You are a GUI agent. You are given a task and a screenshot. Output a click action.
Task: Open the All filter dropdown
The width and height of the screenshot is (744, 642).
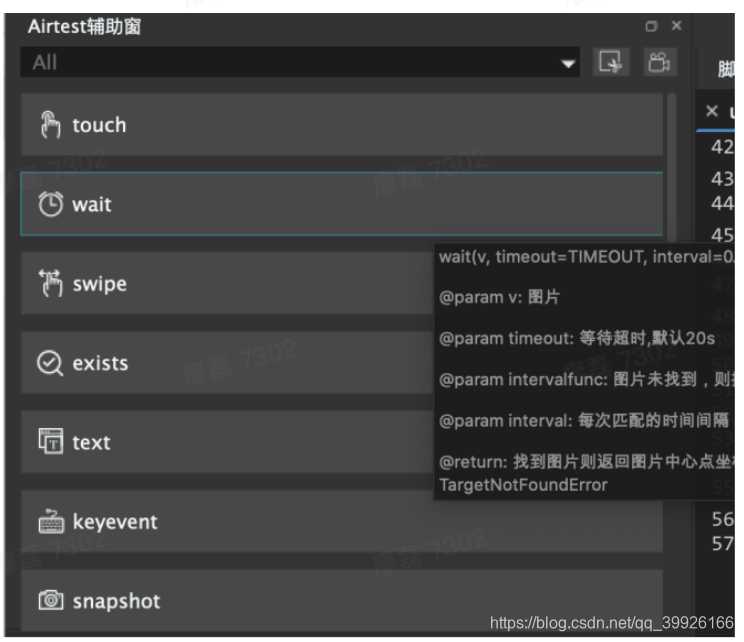click(x=300, y=62)
